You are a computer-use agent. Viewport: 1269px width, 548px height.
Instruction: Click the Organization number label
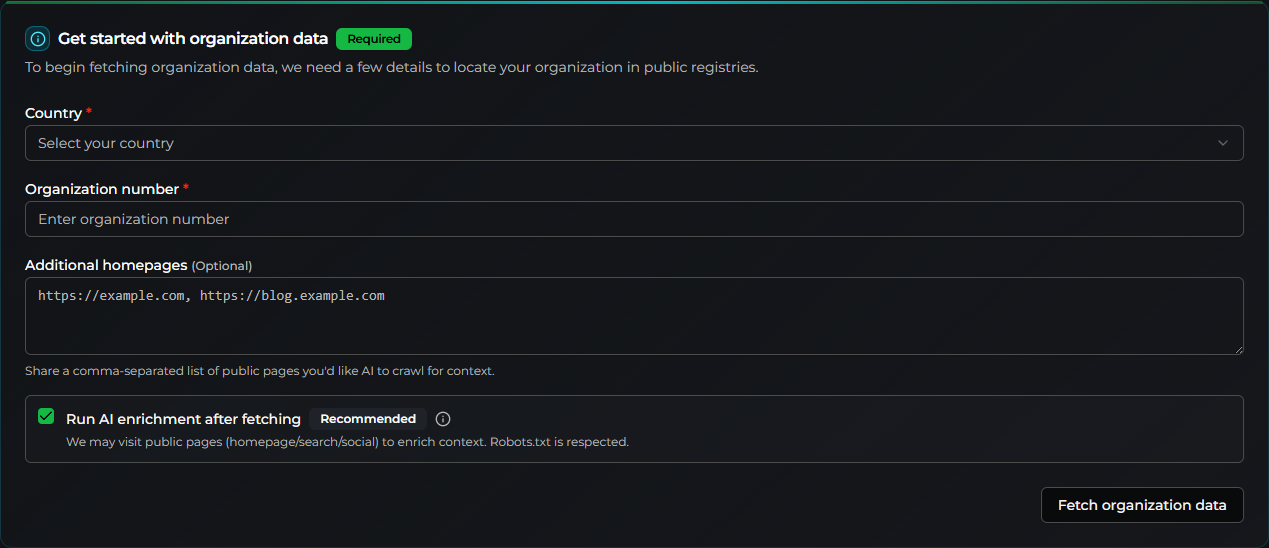tap(102, 189)
